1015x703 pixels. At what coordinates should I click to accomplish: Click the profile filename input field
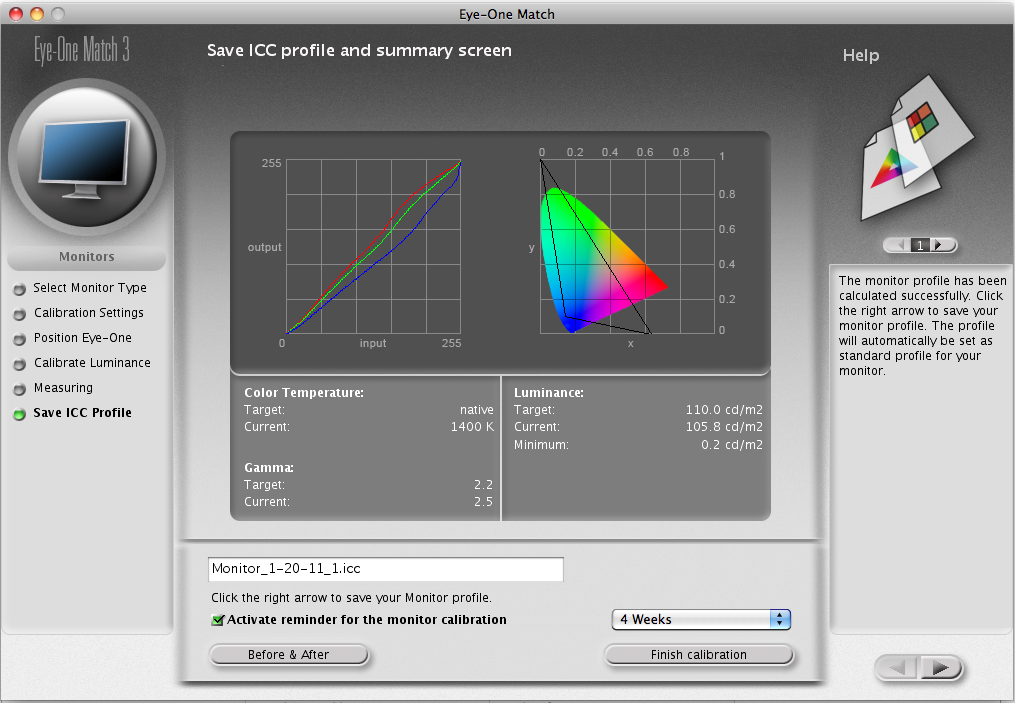tap(386, 569)
